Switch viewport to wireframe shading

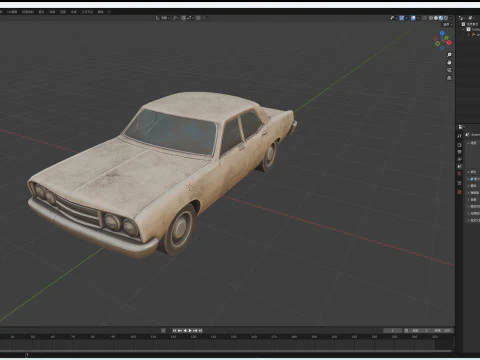click(431, 18)
